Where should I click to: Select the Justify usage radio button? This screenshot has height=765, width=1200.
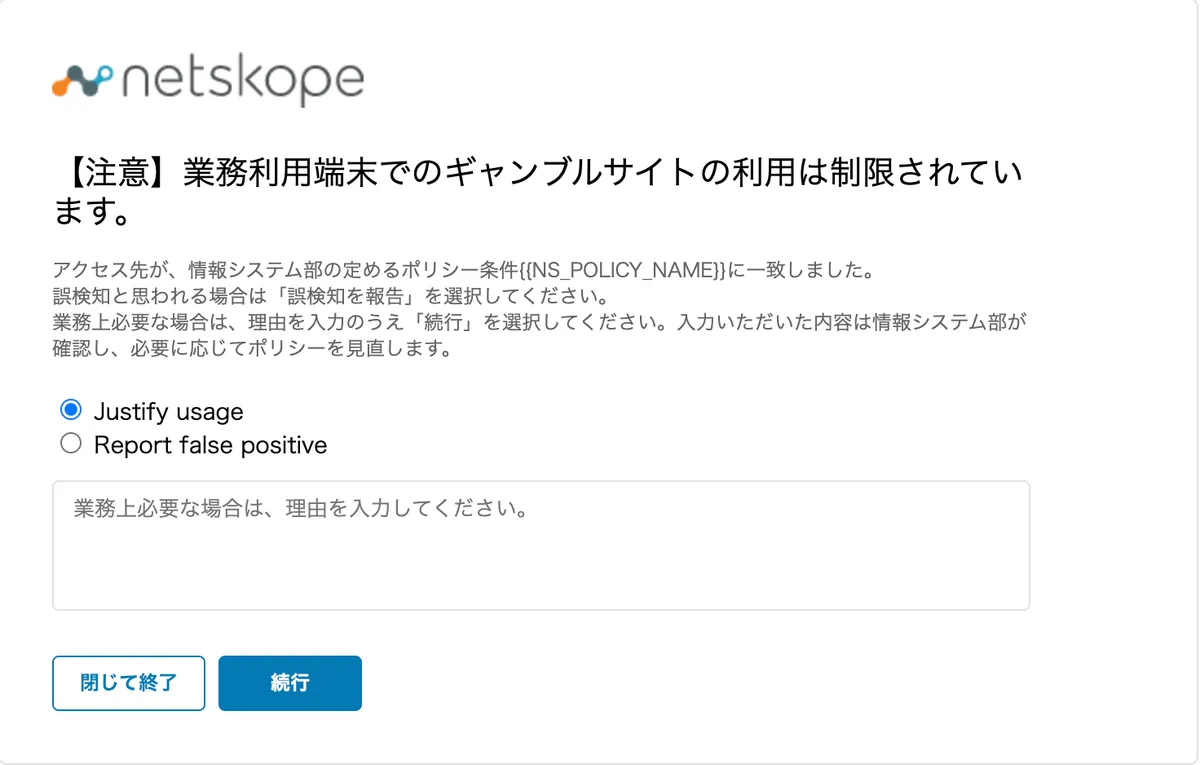[71, 410]
